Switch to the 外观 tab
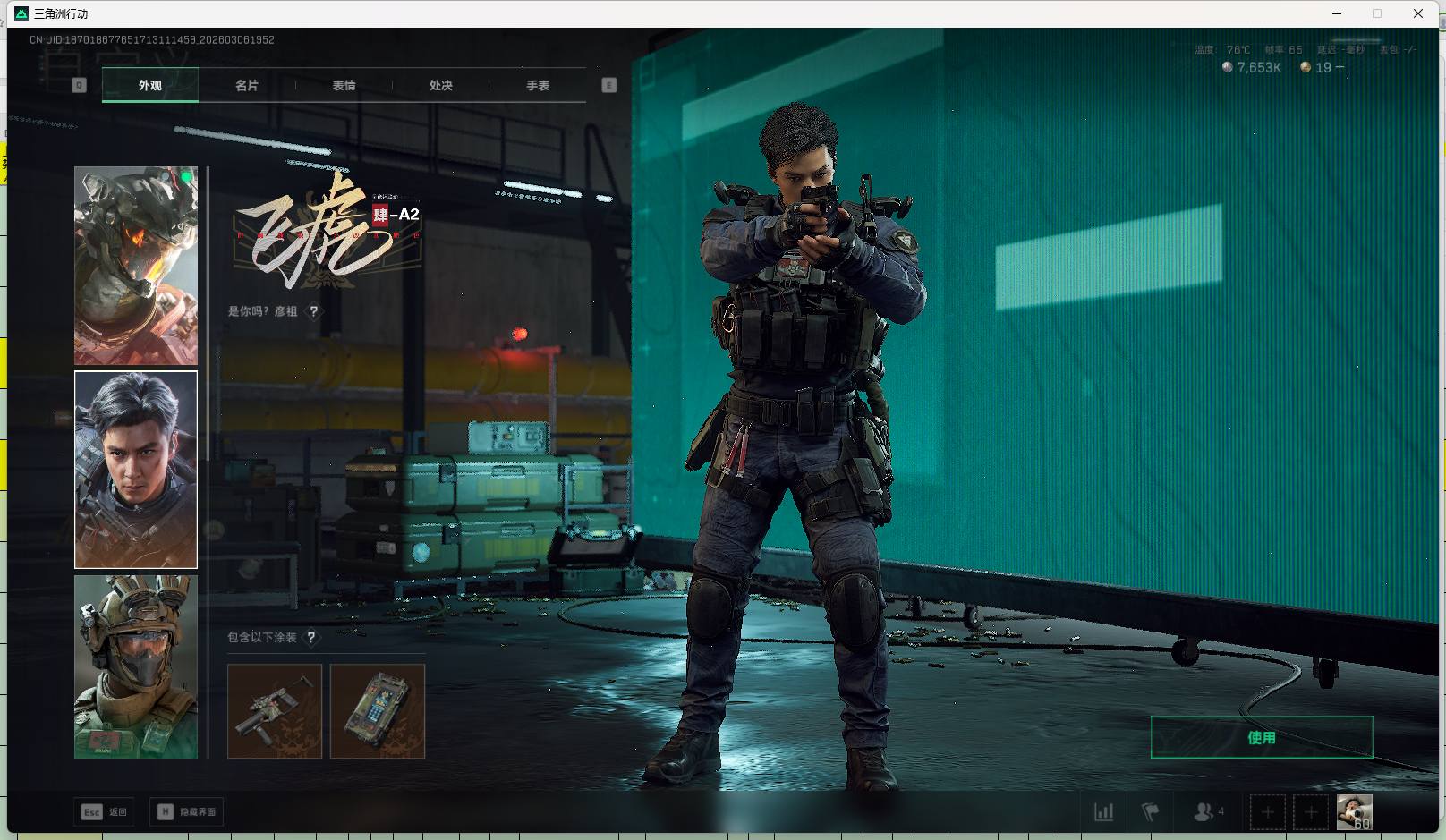The image size is (1446, 840). click(x=150, y=85)
